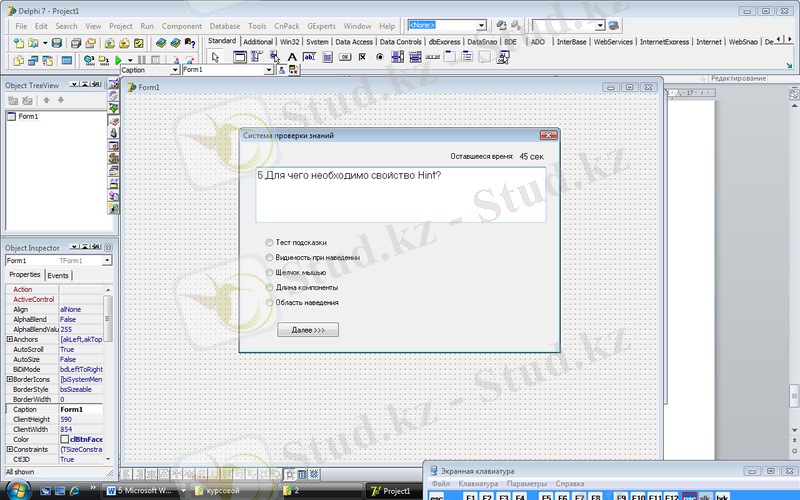Open dropdown arrow beside the Run button

coord(130,60)
